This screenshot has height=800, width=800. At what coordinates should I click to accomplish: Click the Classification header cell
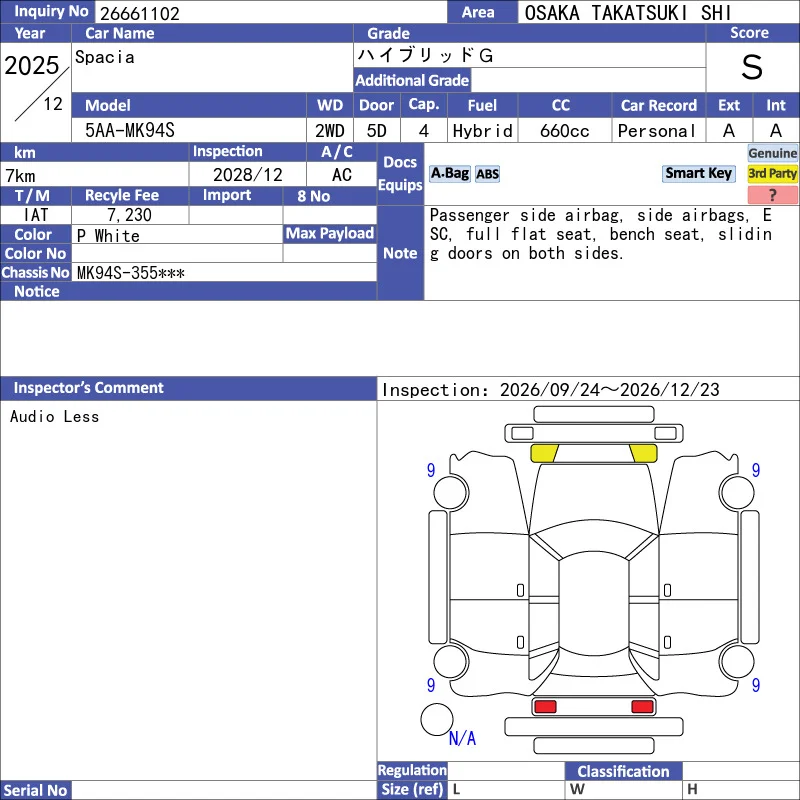[623, 771]
